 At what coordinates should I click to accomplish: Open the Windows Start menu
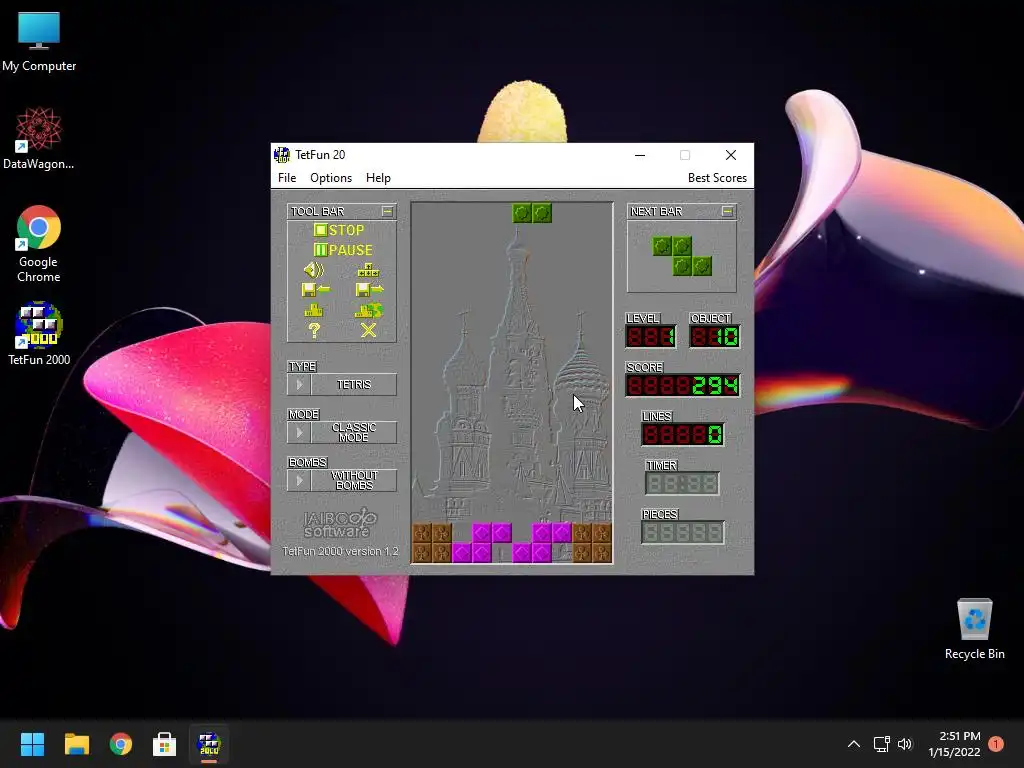pos(32,744)
